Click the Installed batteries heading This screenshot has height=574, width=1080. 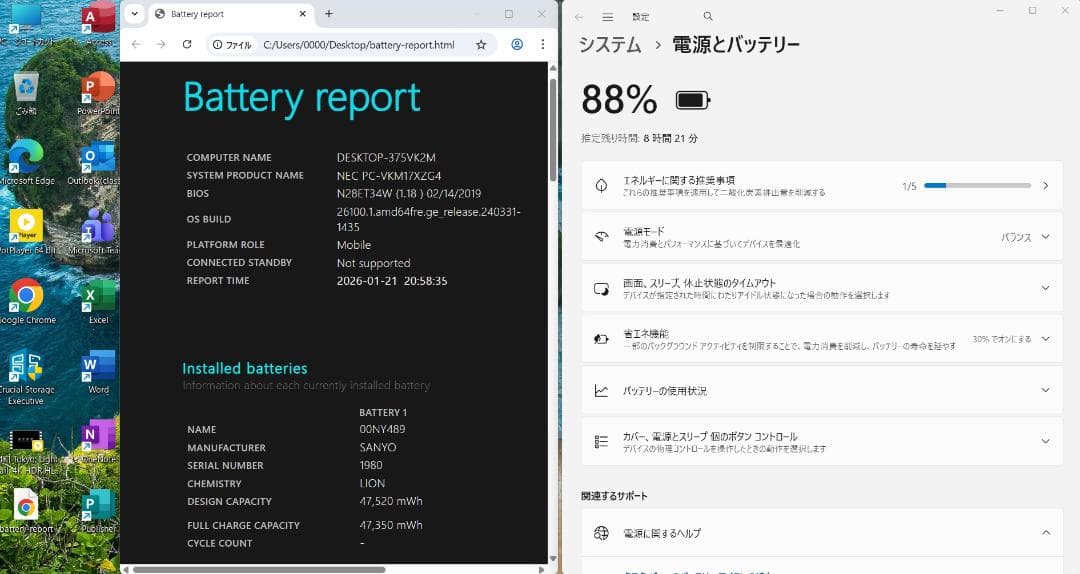(245, 369)
